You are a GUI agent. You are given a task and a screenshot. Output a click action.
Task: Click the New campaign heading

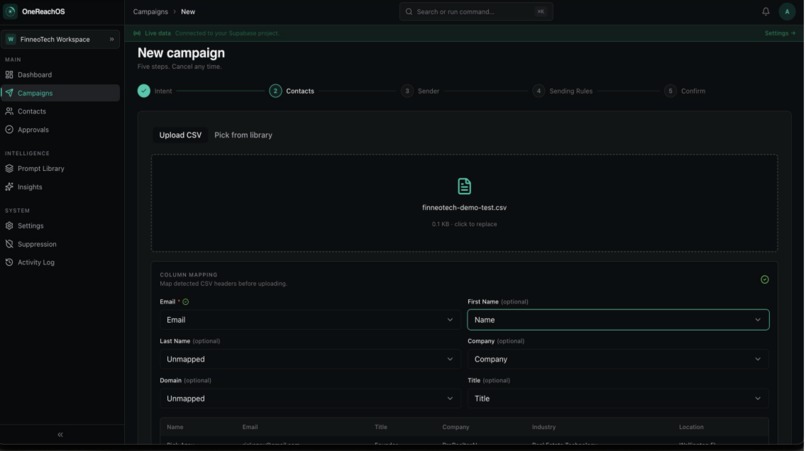point(181,53)
